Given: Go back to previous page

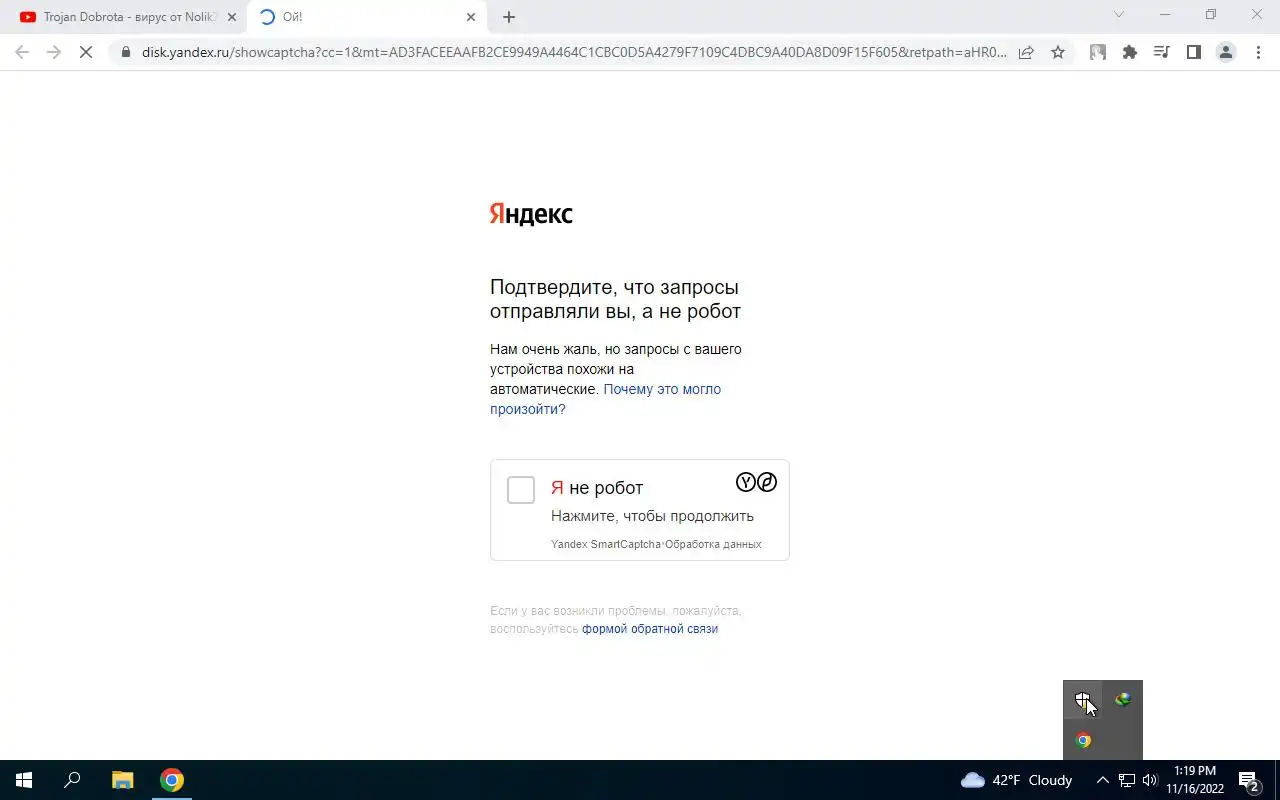Looking at the screenshot, I should pyautogui.click(x=22, y=52).
